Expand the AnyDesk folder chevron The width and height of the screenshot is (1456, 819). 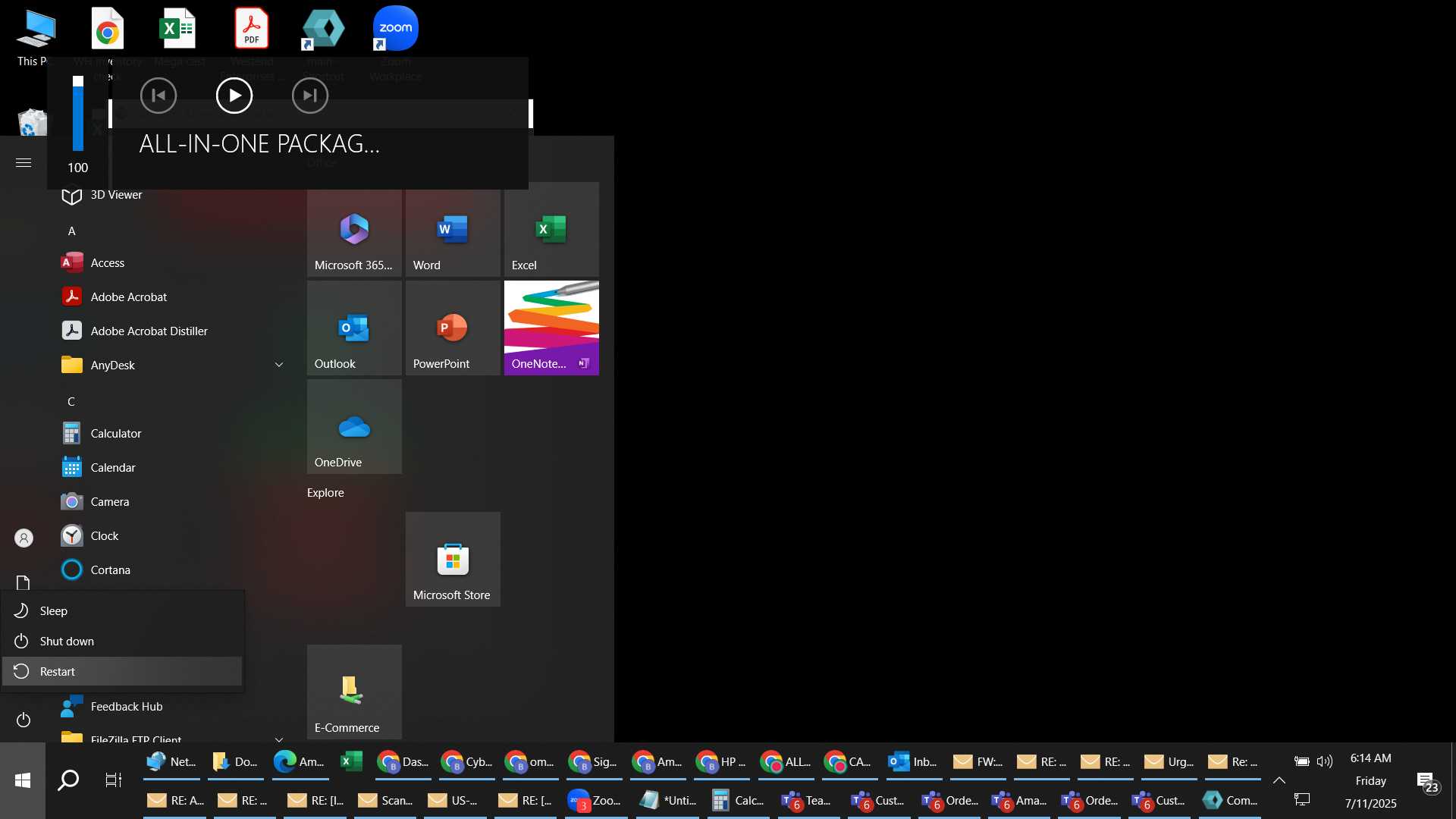[279, 366]
